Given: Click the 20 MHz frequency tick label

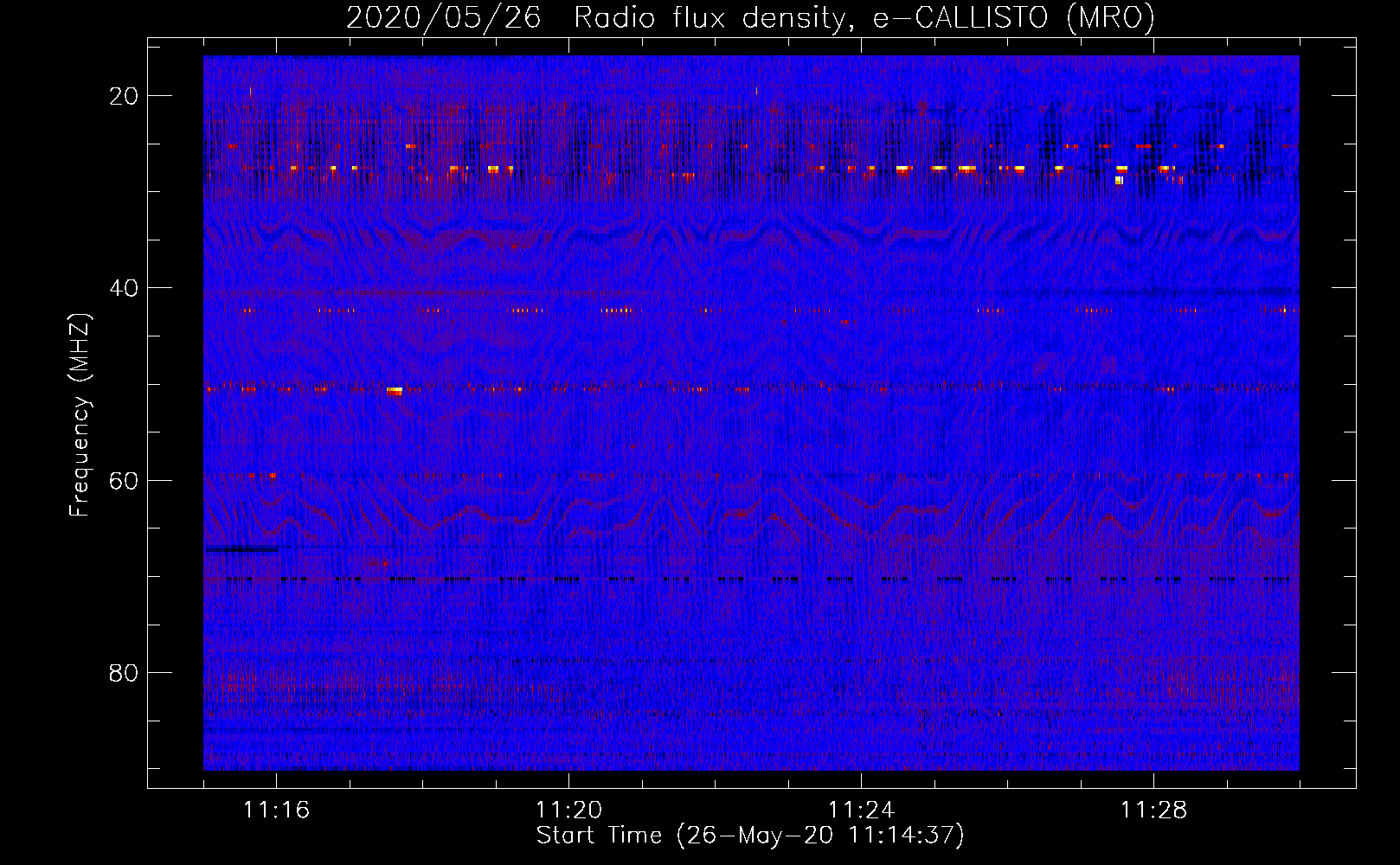Looking at the screenshot, I should click(x=125, y=96).
